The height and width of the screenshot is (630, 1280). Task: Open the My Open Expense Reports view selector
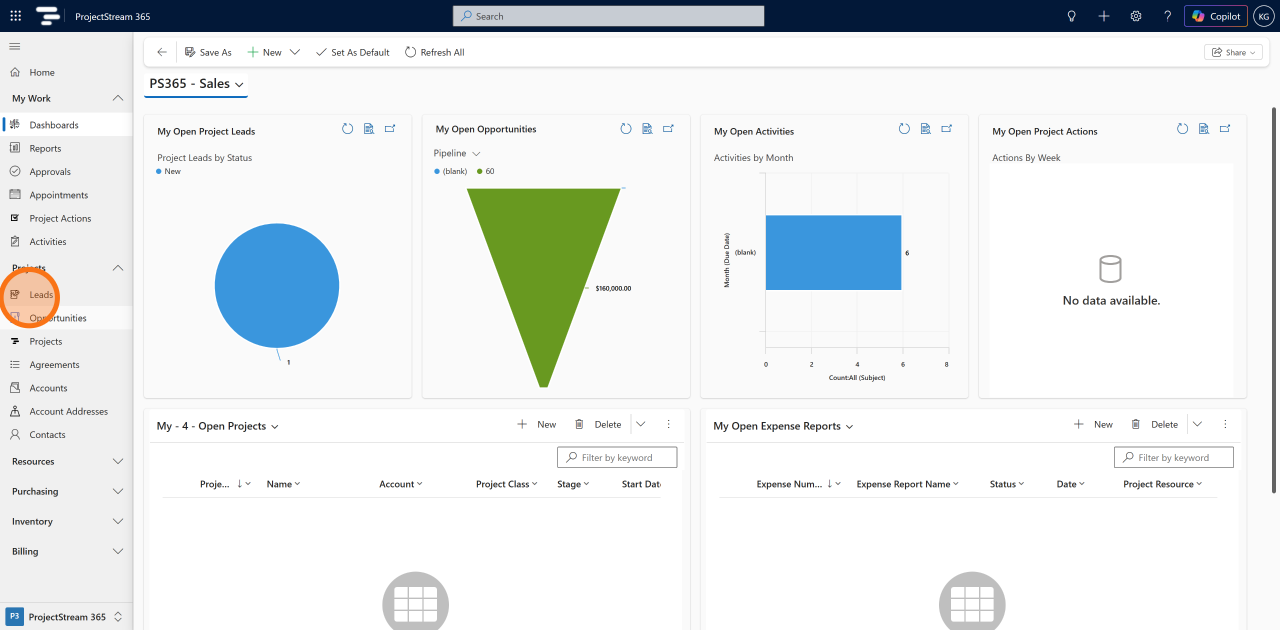pyautogui.click(x=783, y=426)
